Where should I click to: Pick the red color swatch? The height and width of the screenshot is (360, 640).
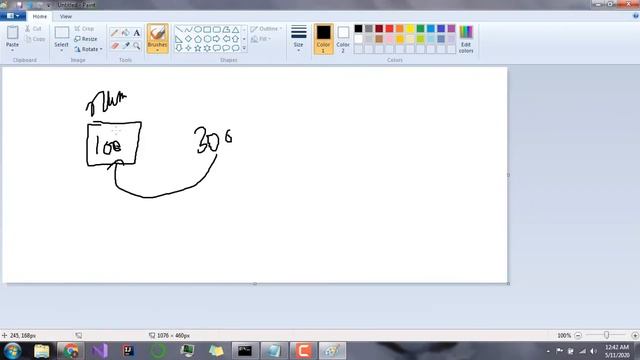[x=389, y=29]
